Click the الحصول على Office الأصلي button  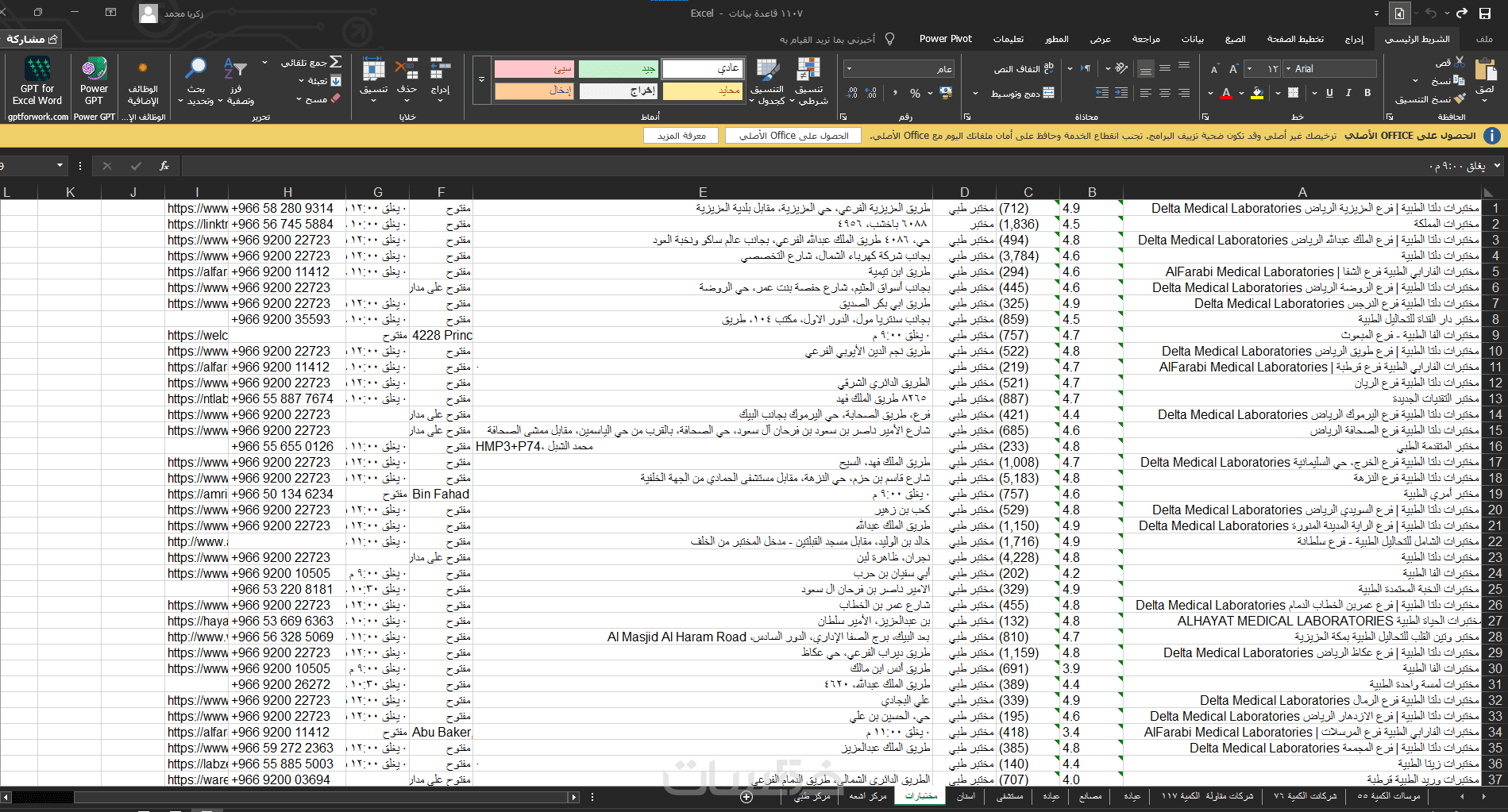793,136
